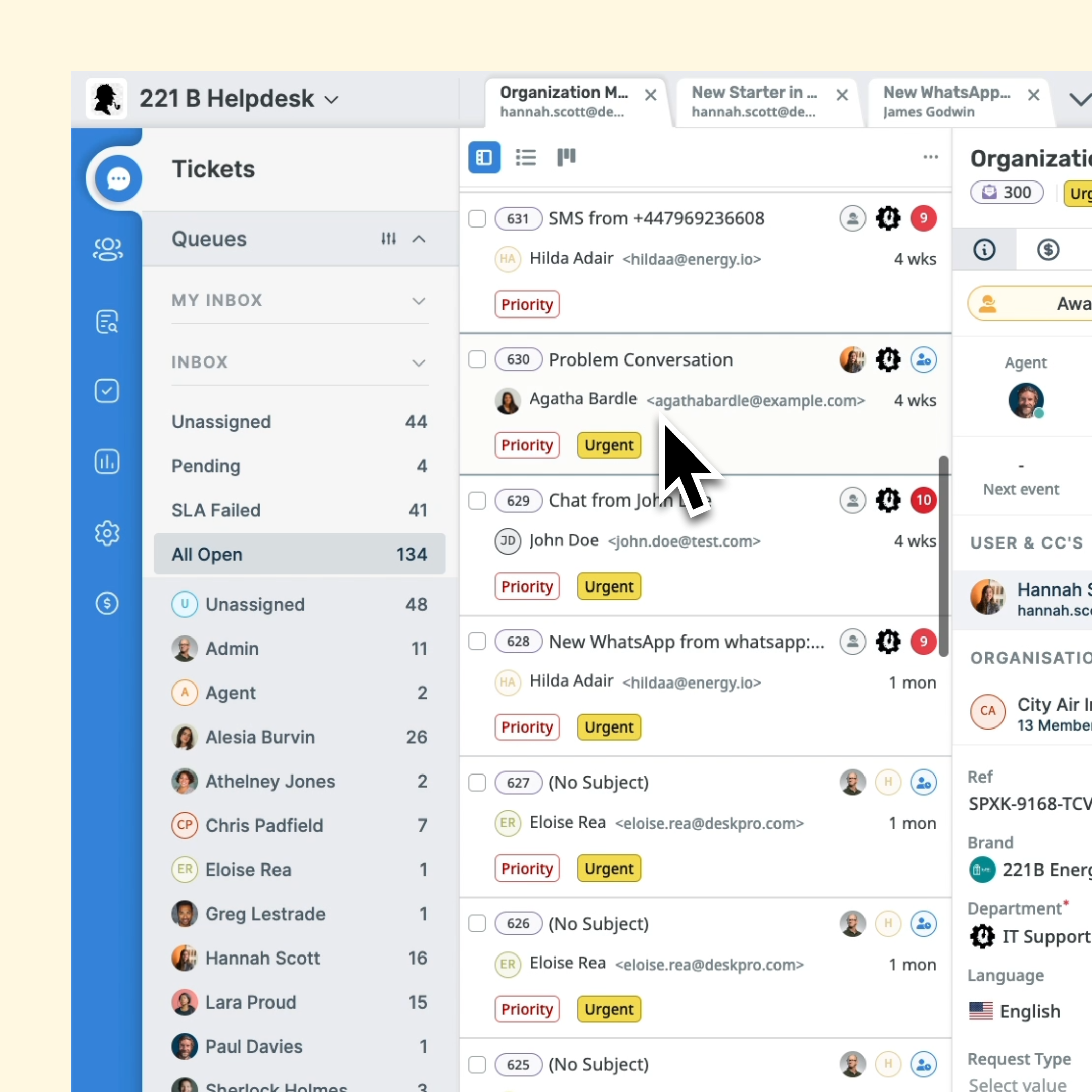This screenshot has height=1092, width=1092.
Task: Open the Tasks checkmark icon in sidebar
Action: pos(107,391)
